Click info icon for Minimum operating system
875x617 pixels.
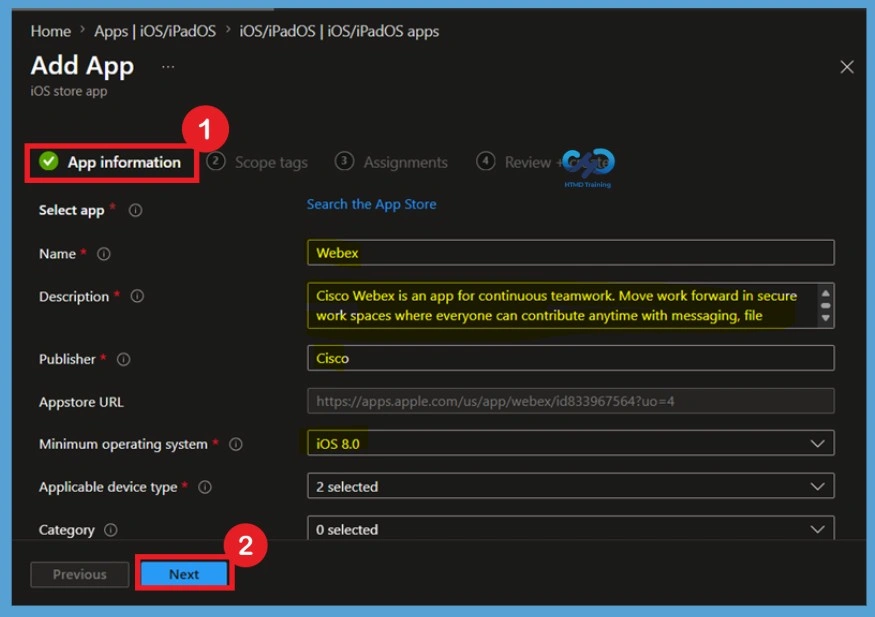tap(236, 444)
